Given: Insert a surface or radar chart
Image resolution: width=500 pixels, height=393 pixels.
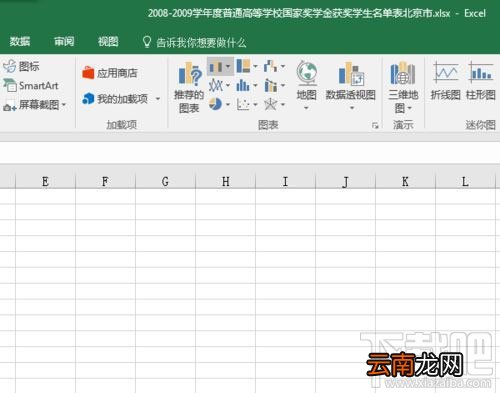Looking at the screenshot, I should [270, 105].
